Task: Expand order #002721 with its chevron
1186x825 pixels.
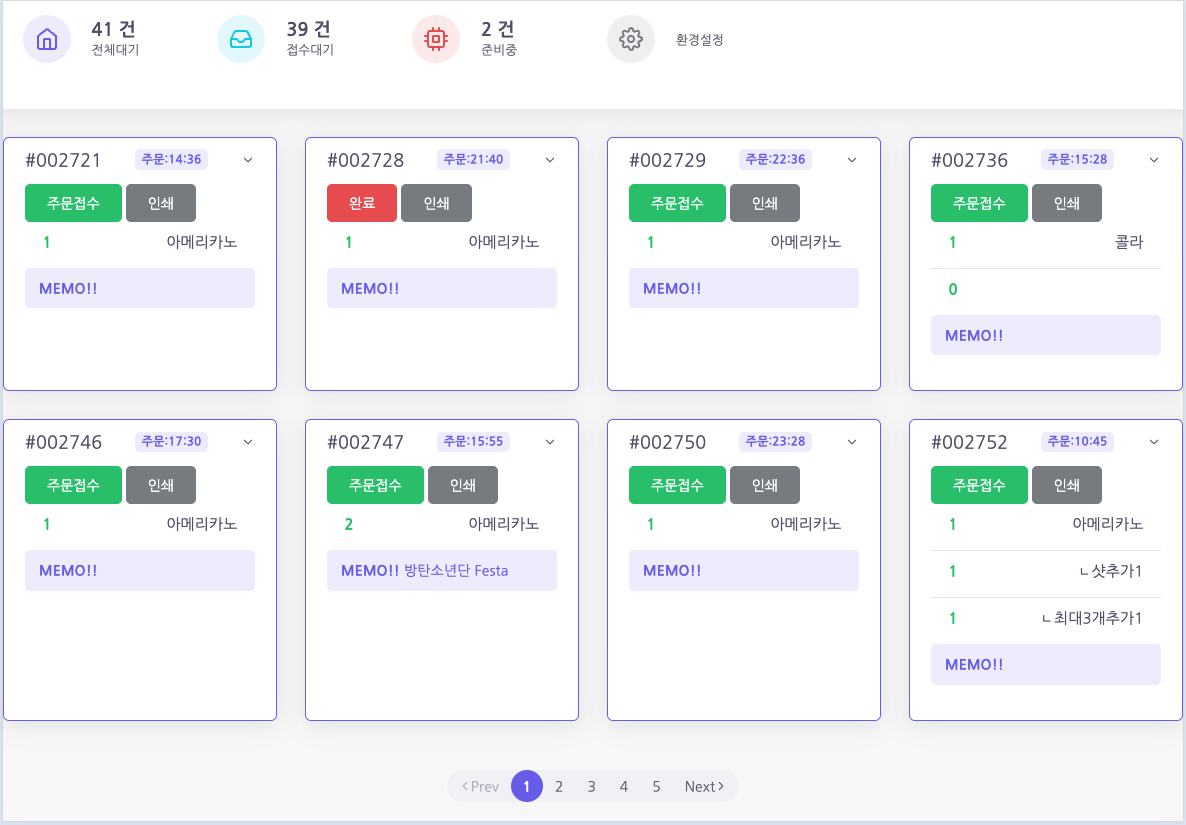Action: pos(248,160)
